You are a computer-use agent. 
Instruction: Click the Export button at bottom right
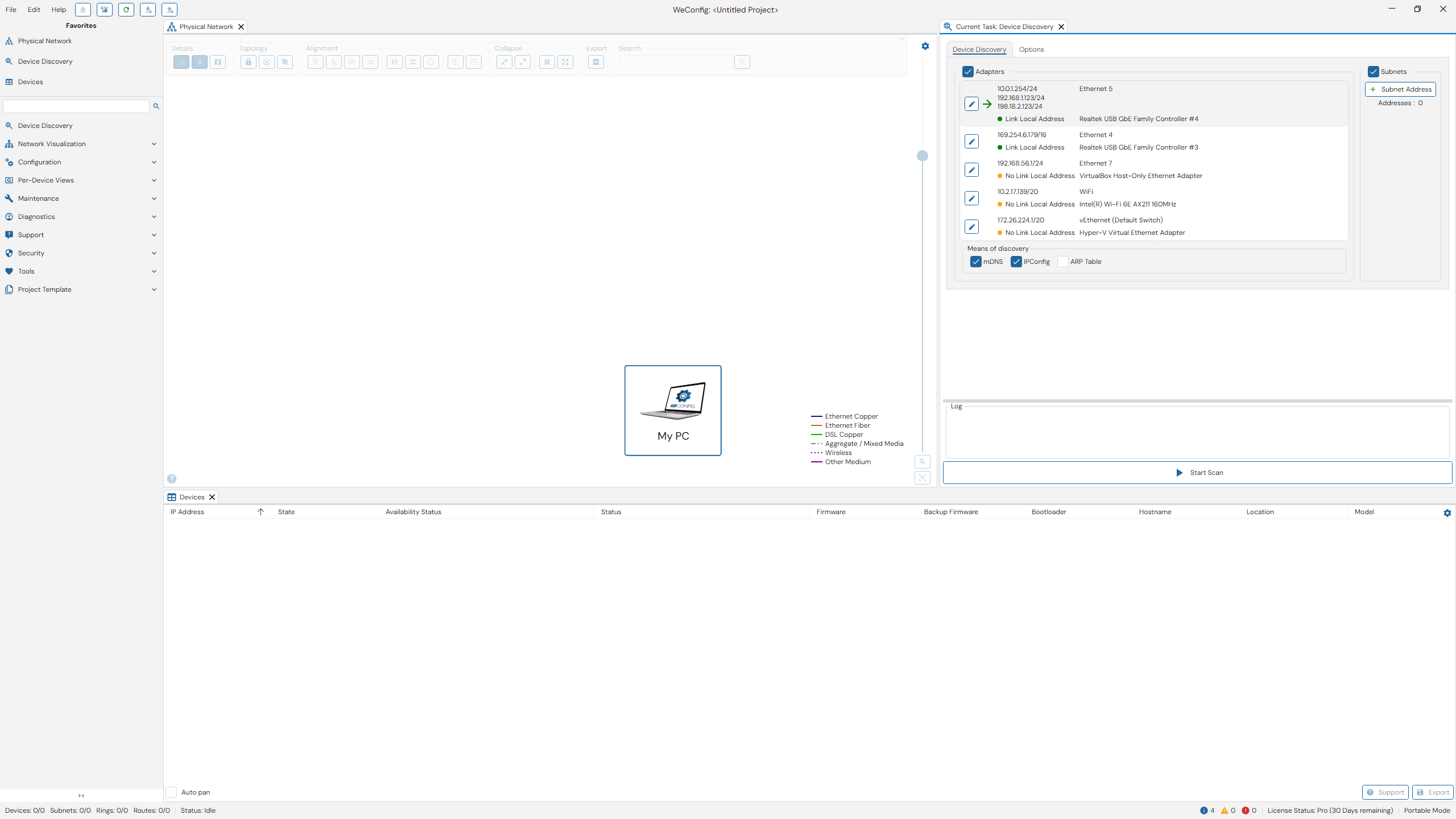click(1433, 792)
